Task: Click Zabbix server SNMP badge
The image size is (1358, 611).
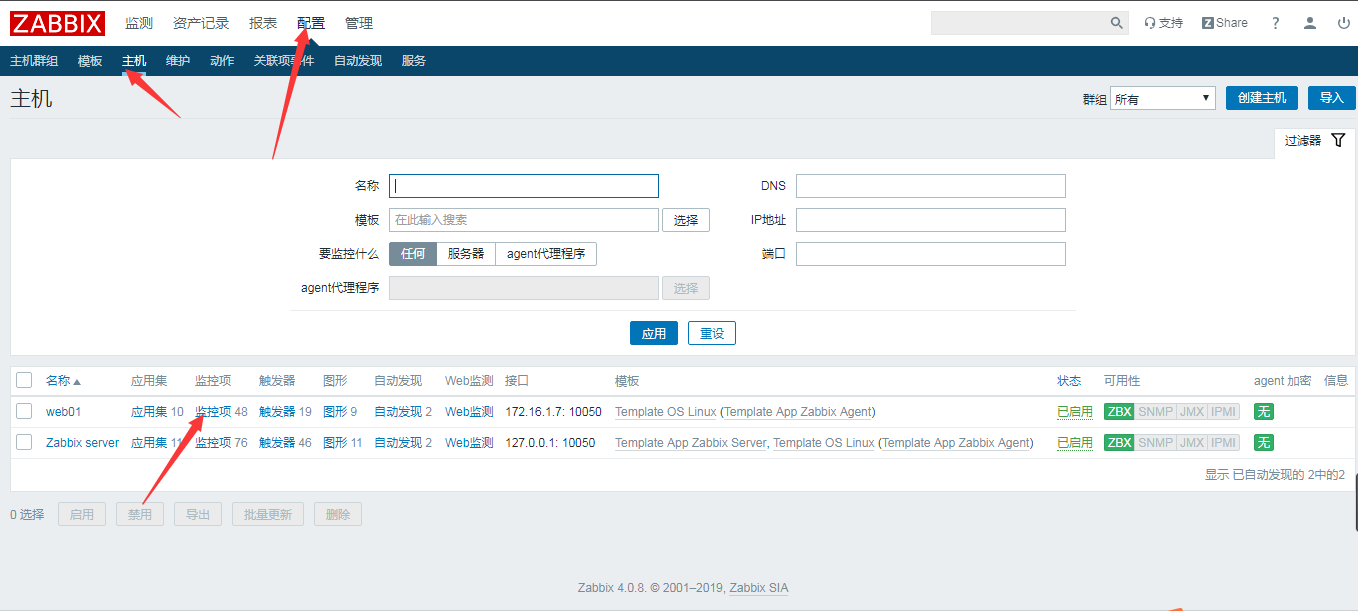Action: pos(1155,443)
